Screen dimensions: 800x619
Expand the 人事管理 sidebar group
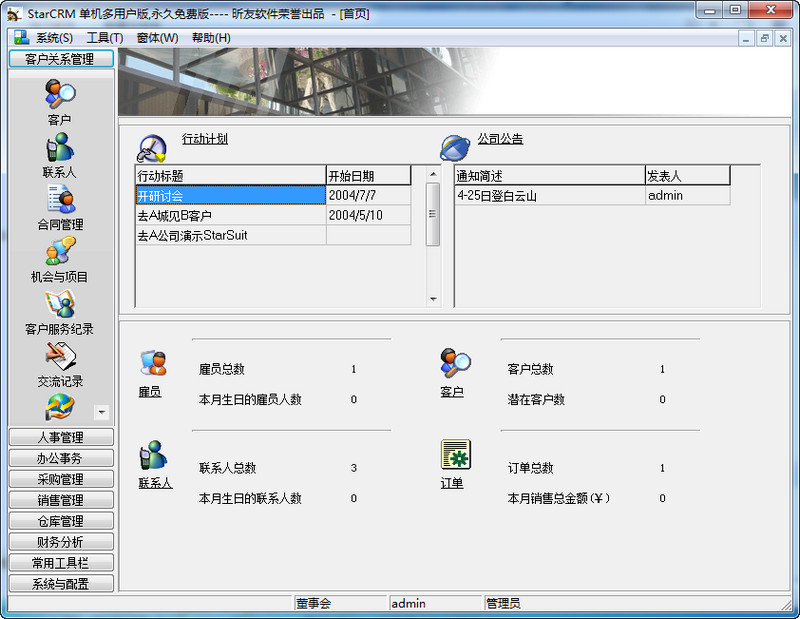point(61,437)
